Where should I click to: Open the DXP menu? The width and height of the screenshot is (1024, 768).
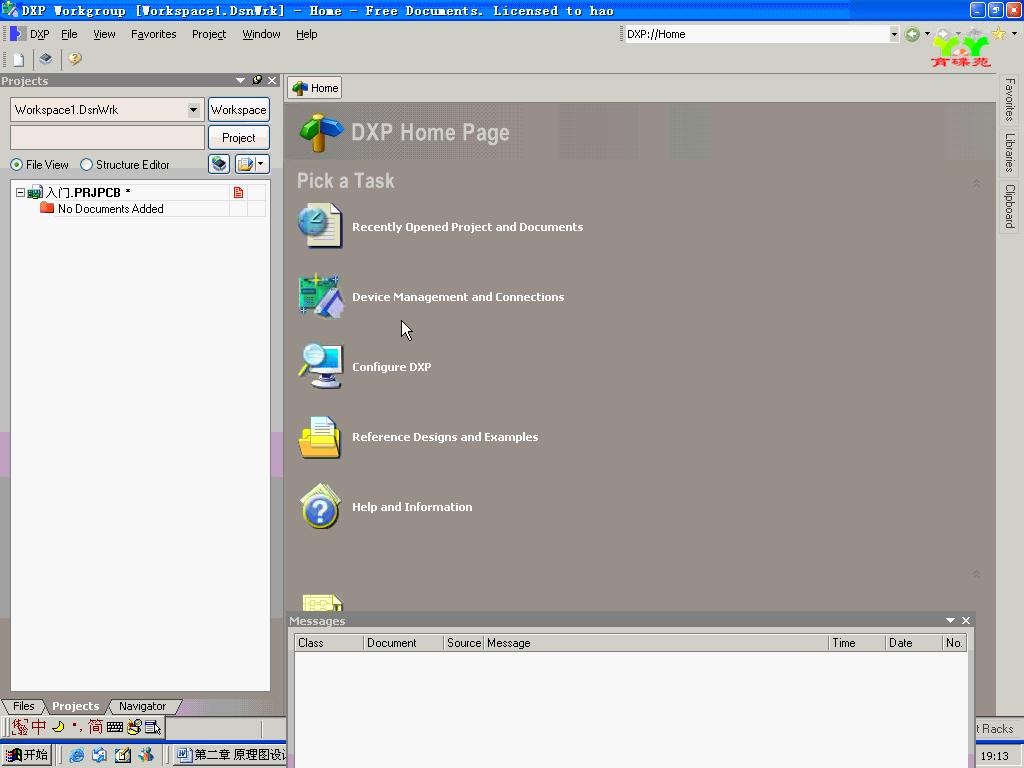click(x=40, y=34)
